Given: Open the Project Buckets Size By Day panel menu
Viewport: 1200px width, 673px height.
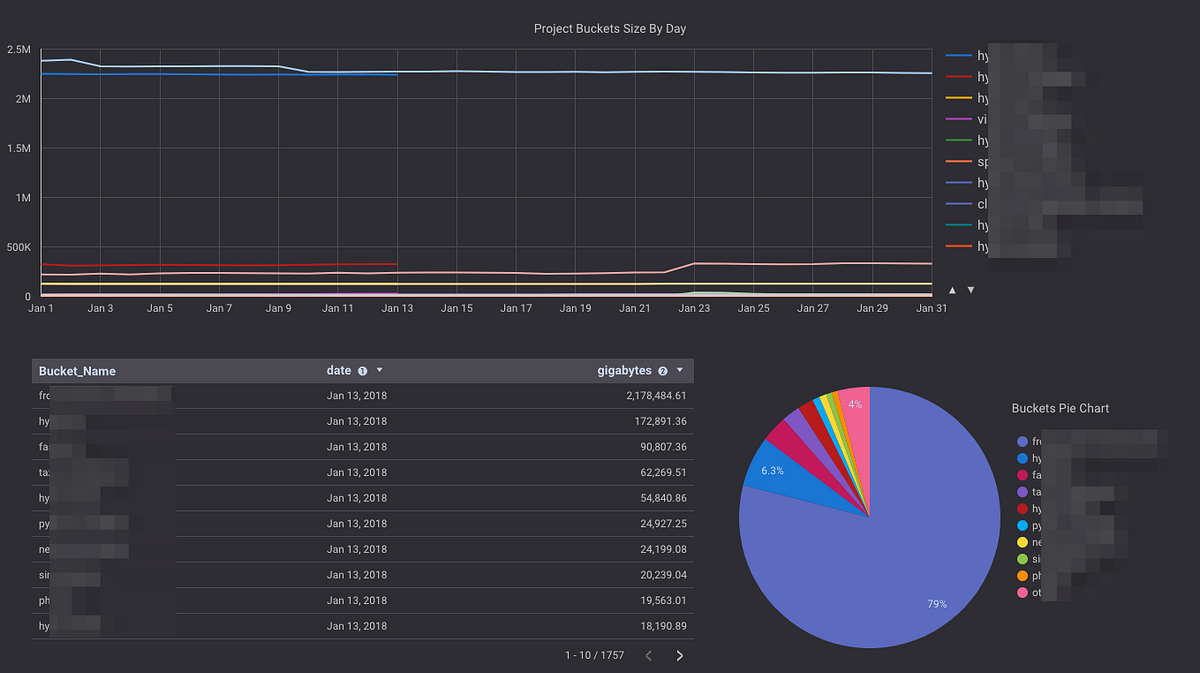Looking at the screenshot, I should click(x=610, y=28).
